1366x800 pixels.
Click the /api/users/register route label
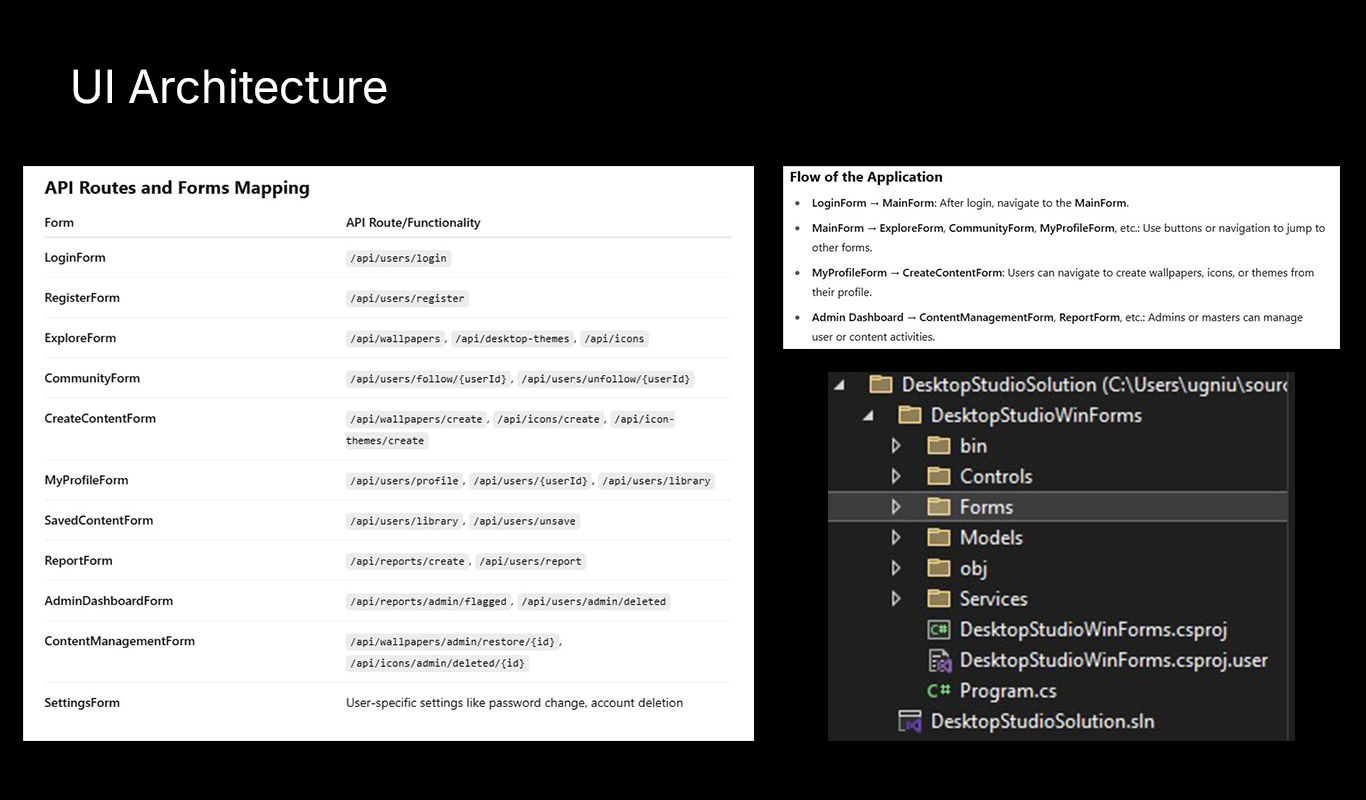[x=406, y=298]
